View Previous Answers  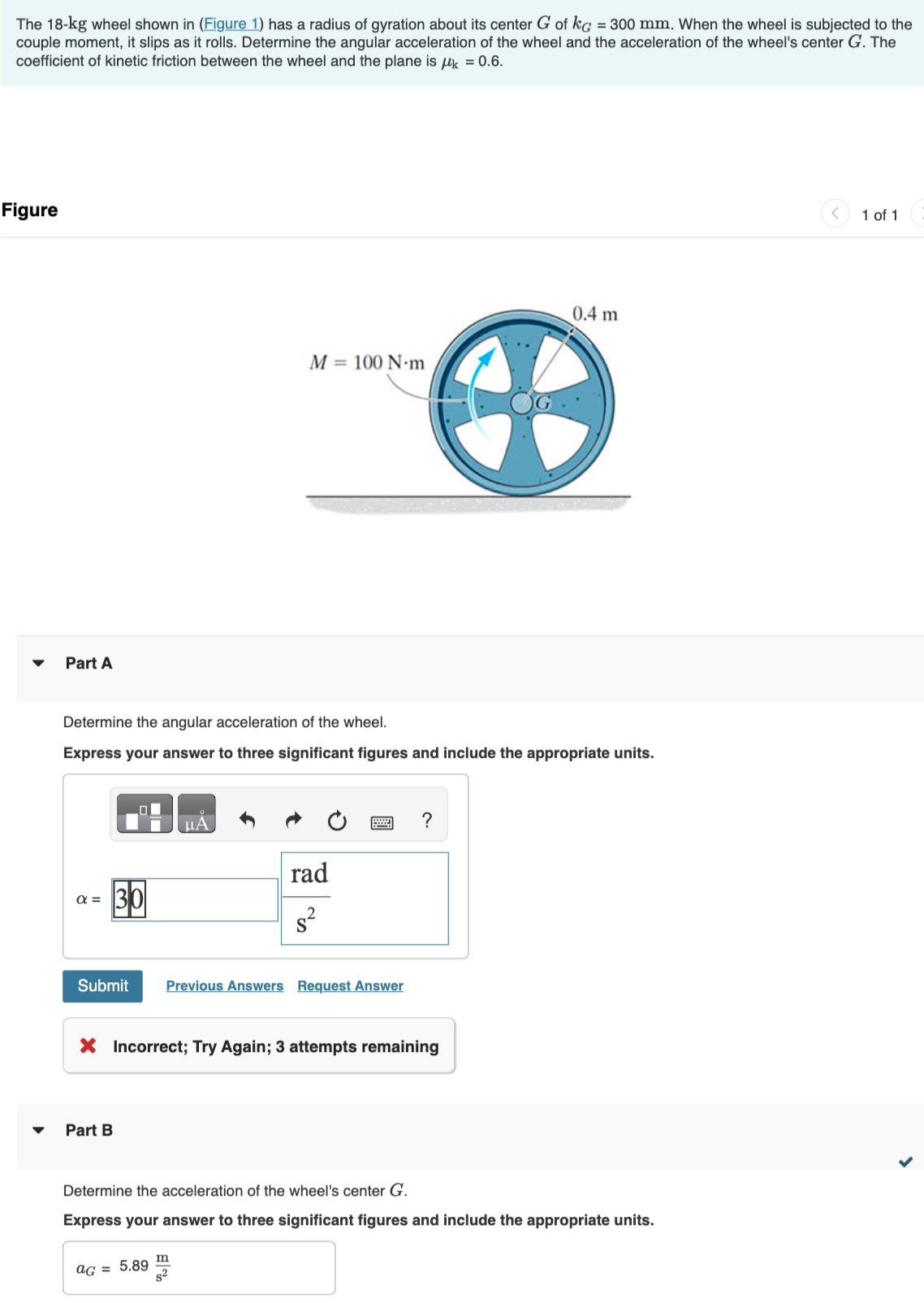pyautogui.click(x=225, y=985)
